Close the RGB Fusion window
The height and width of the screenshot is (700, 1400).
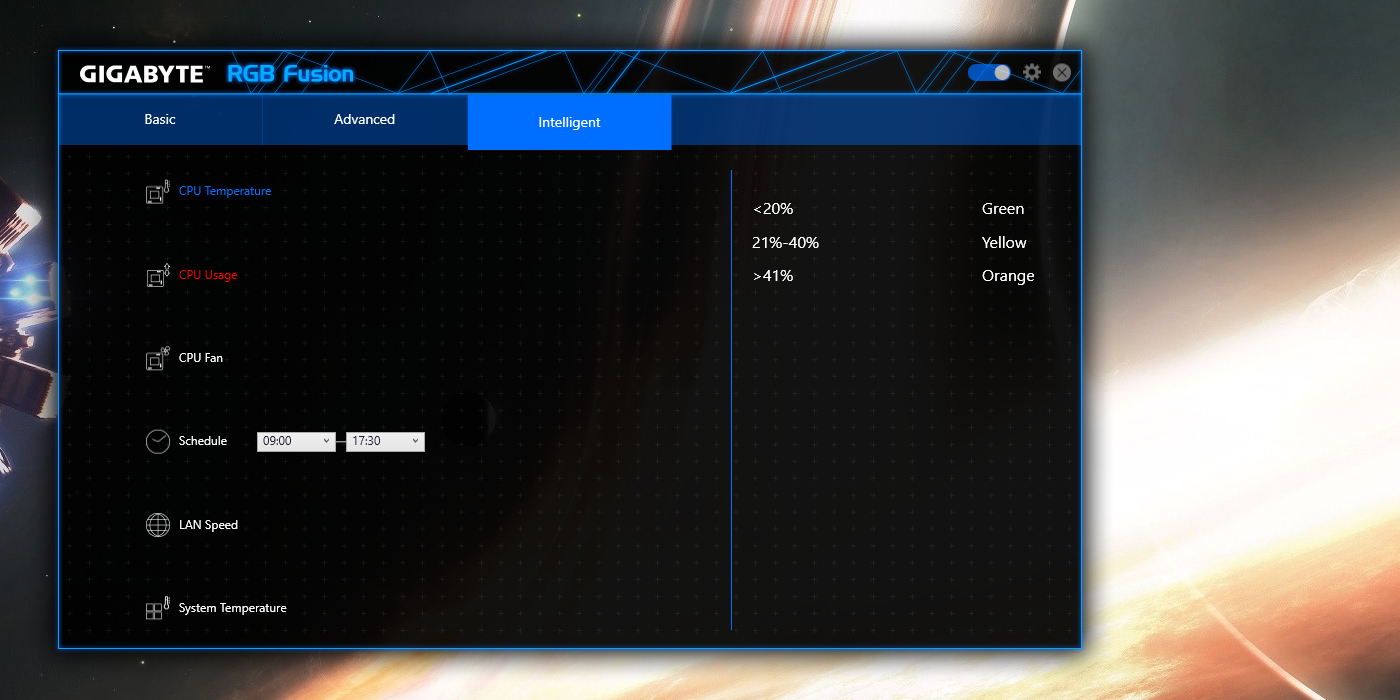[1062, 73]
